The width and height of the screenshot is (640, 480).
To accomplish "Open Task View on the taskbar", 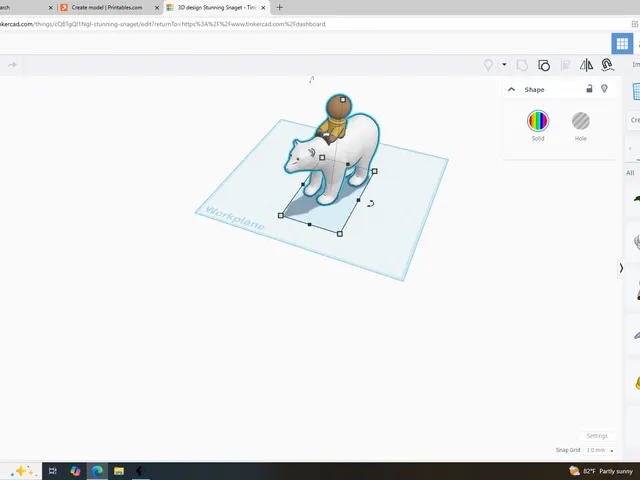I will coord(53,471).
